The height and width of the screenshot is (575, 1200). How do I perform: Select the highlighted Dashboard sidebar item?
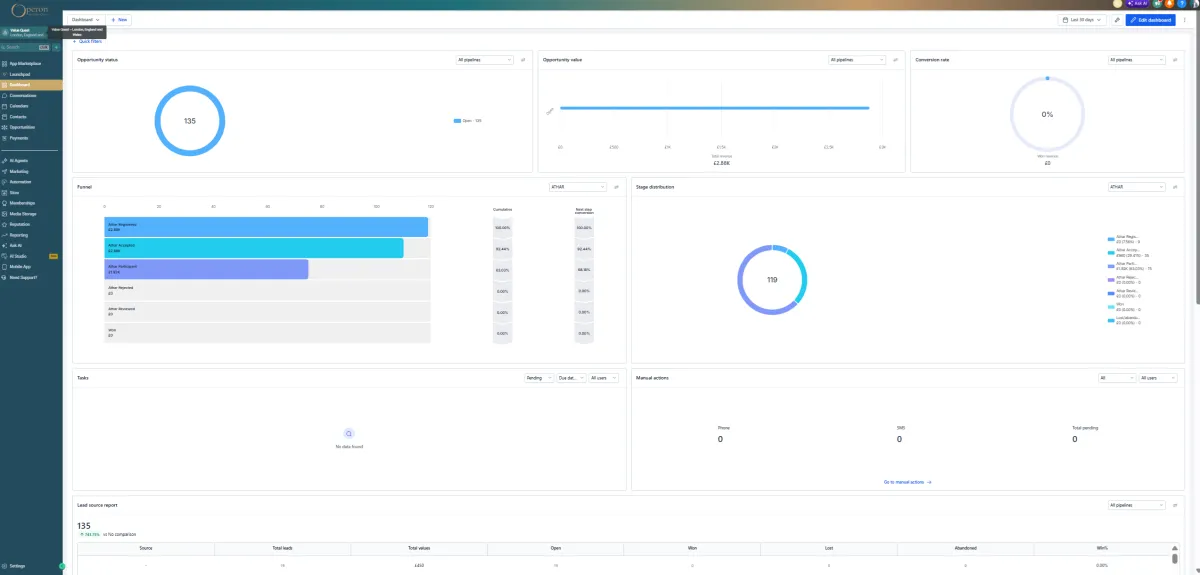pyautogui.click(x=30, y=85)
